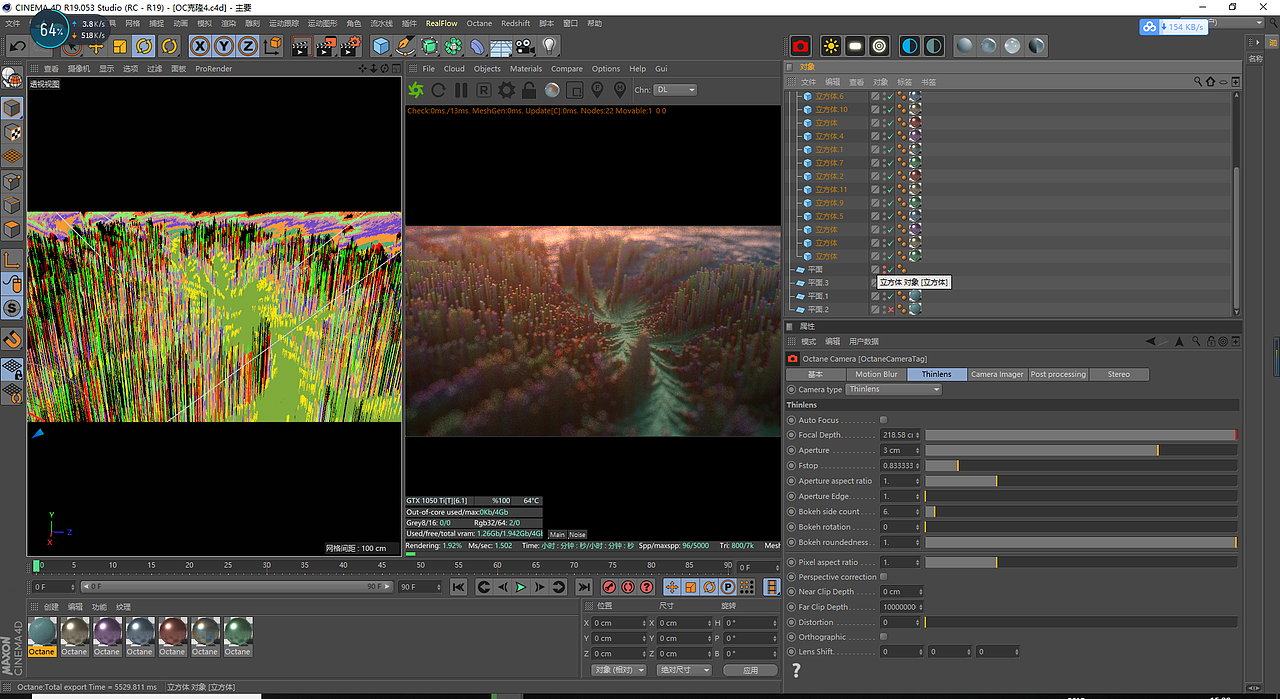The height and width of the screenshot is (699, 1280).
Task: Open the Chn DL channel dropdown
Action: click(676, 90)
